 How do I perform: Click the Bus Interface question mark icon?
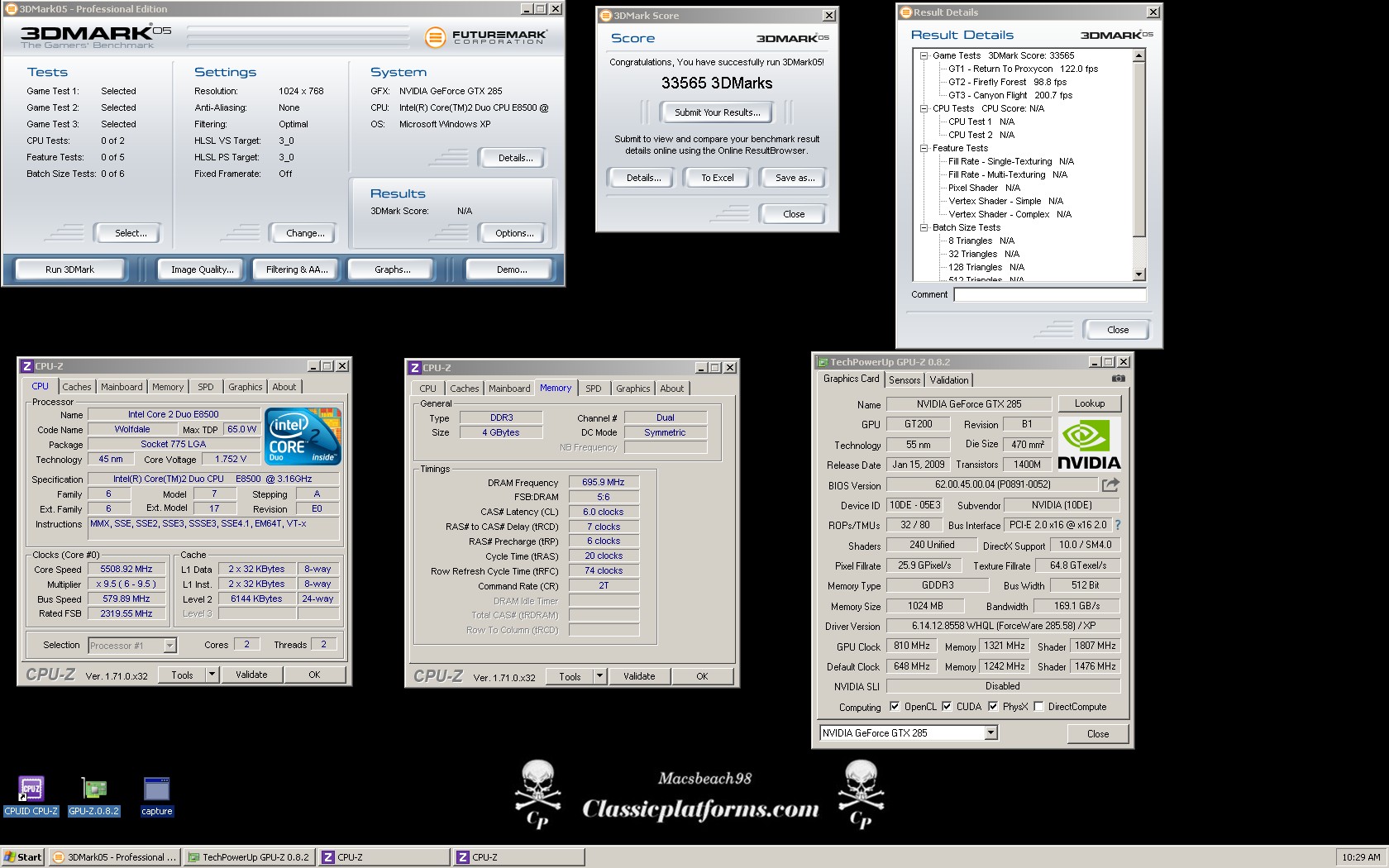tap(1118, 525)
